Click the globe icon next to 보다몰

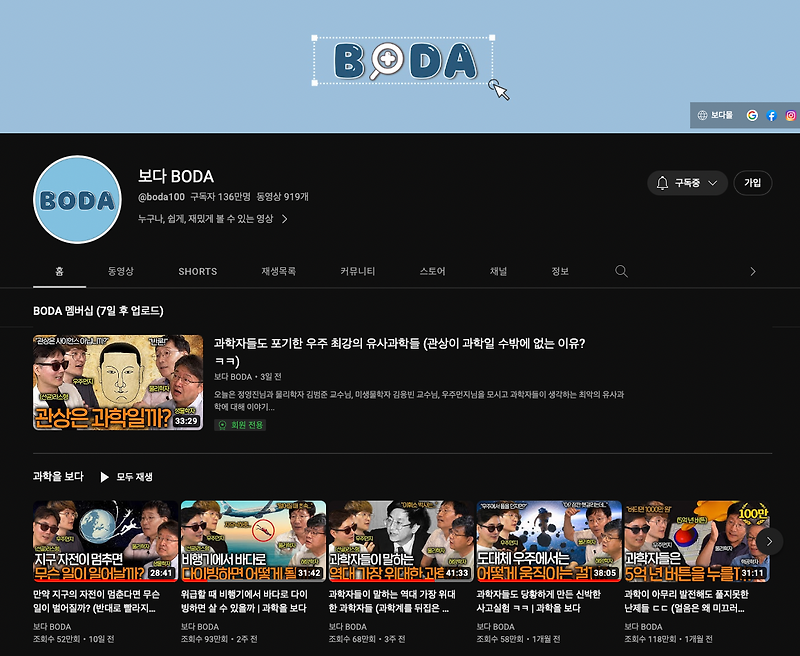(703, 115)
